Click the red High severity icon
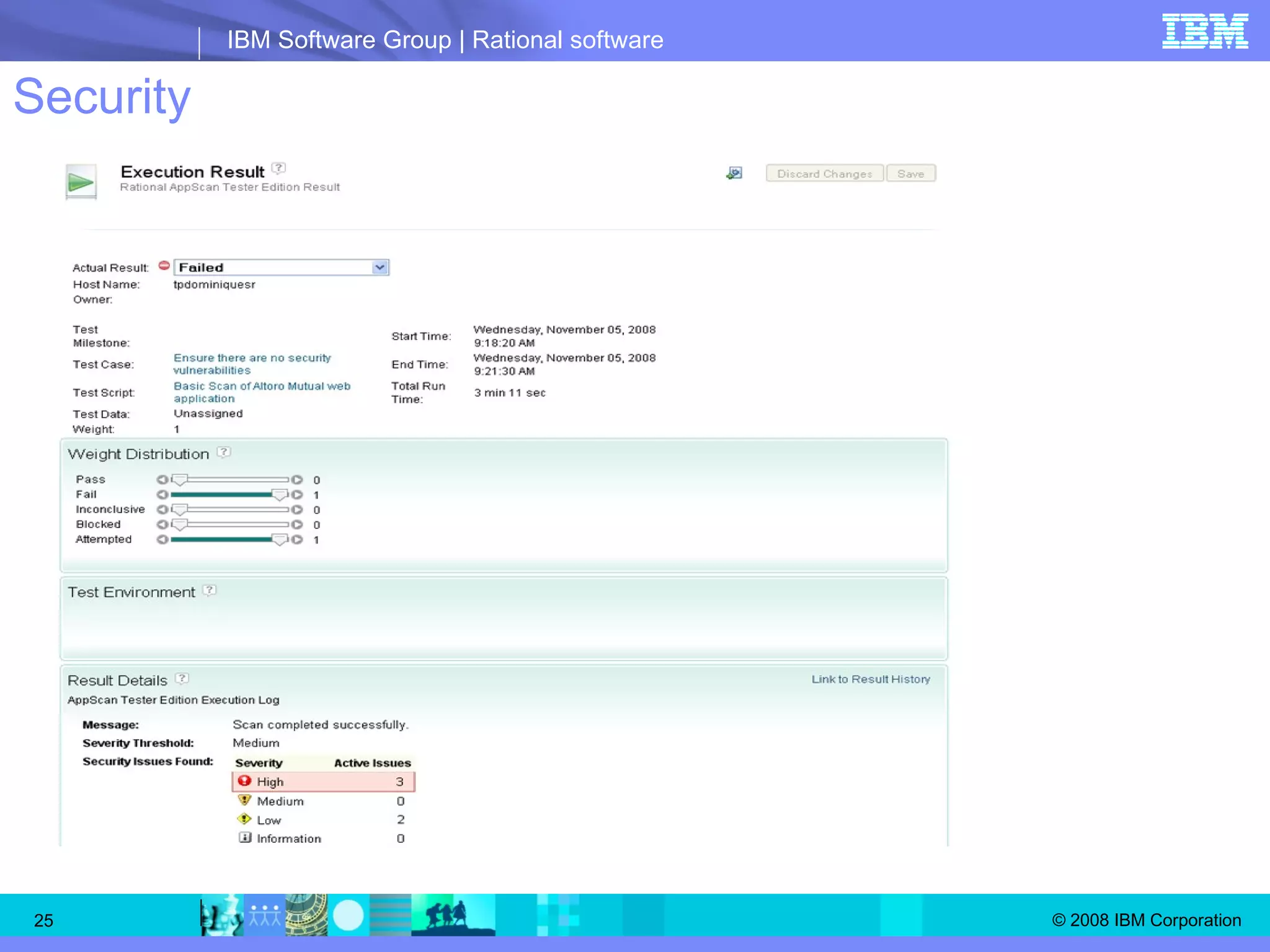The width and height of the screenshot is (1270, 952). coord(245,781)
